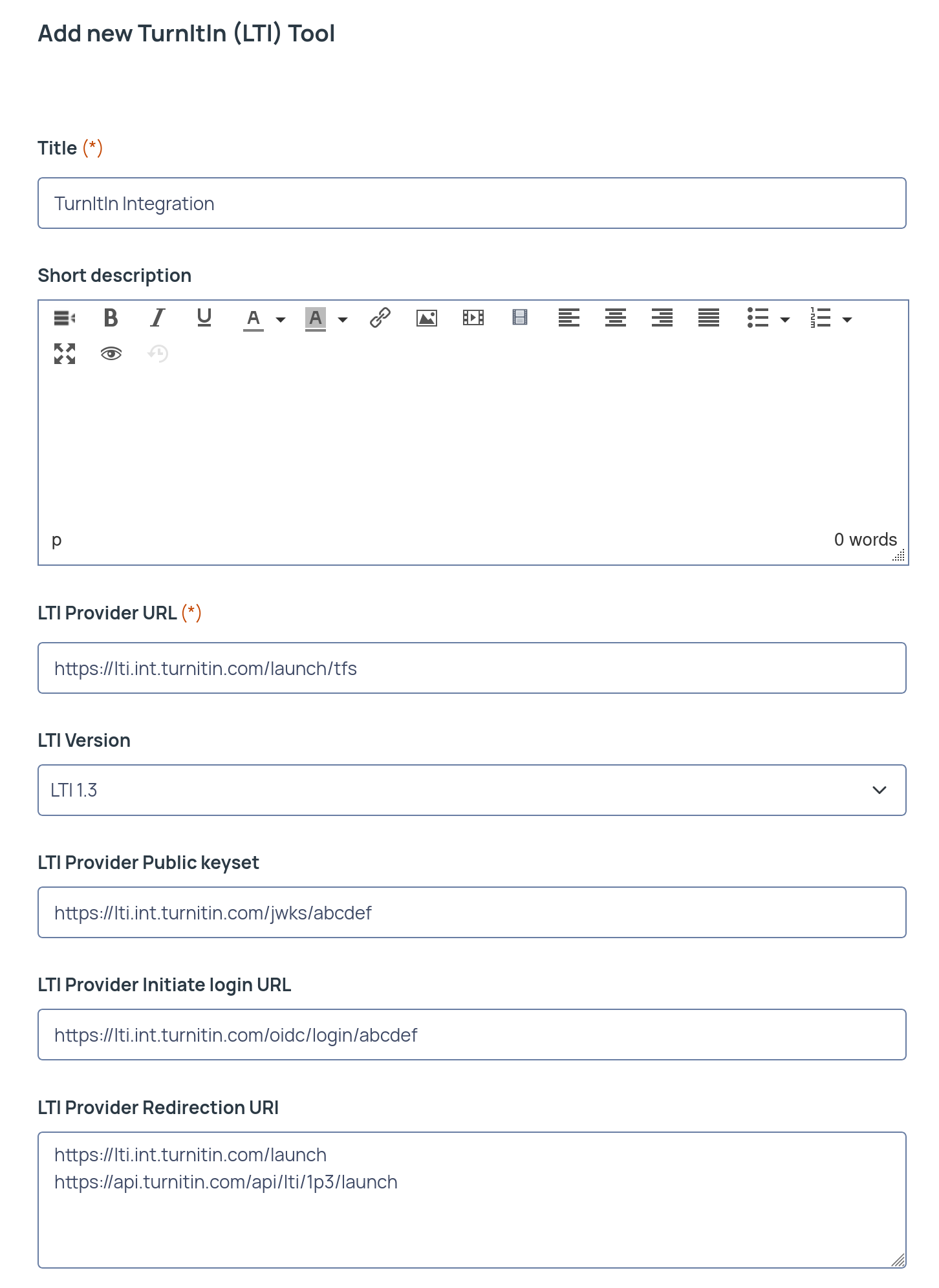Show or hide extra toolbar rows
Screen dimensions: 939x1288
click(x=65, y=317)
